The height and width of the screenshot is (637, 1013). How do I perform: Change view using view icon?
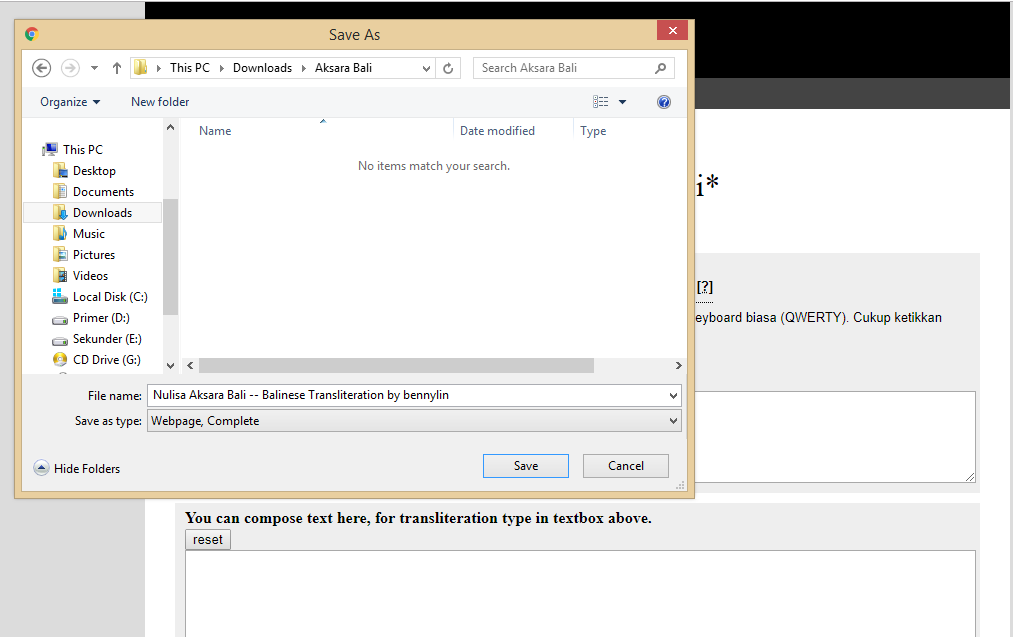[600, 101]
